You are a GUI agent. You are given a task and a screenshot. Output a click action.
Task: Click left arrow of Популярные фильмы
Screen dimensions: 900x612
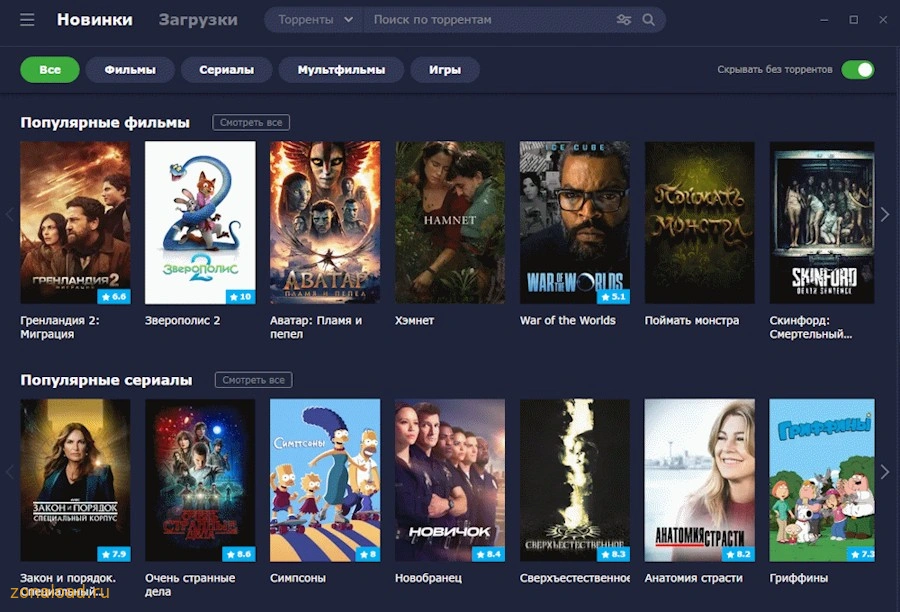pos(10,215)
